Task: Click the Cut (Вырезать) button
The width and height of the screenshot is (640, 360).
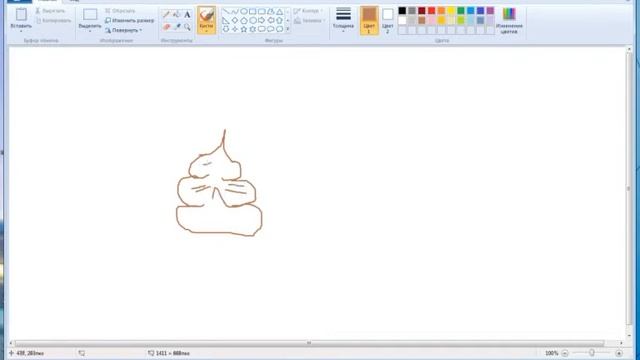Action: [x=50, y=11]
